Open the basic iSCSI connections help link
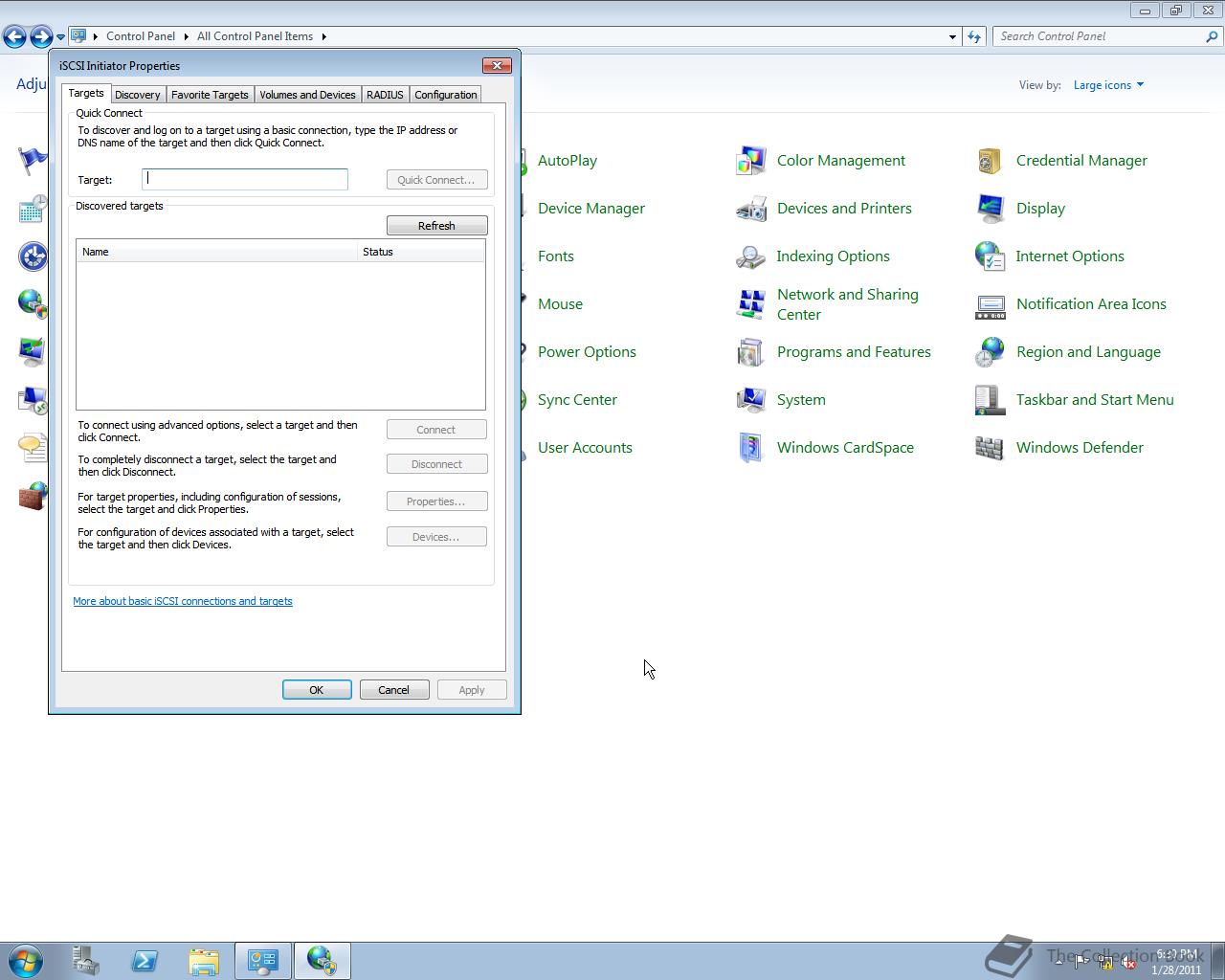 tap(183, 601)
